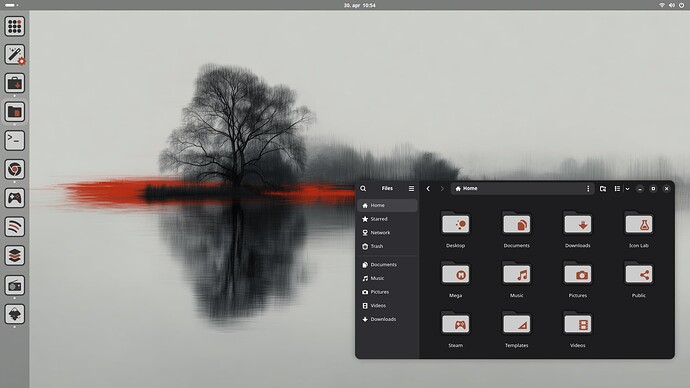This screenshot has width=690, height=388.
Task: Open the clock and date in top bar
Action: pos(360,5)
